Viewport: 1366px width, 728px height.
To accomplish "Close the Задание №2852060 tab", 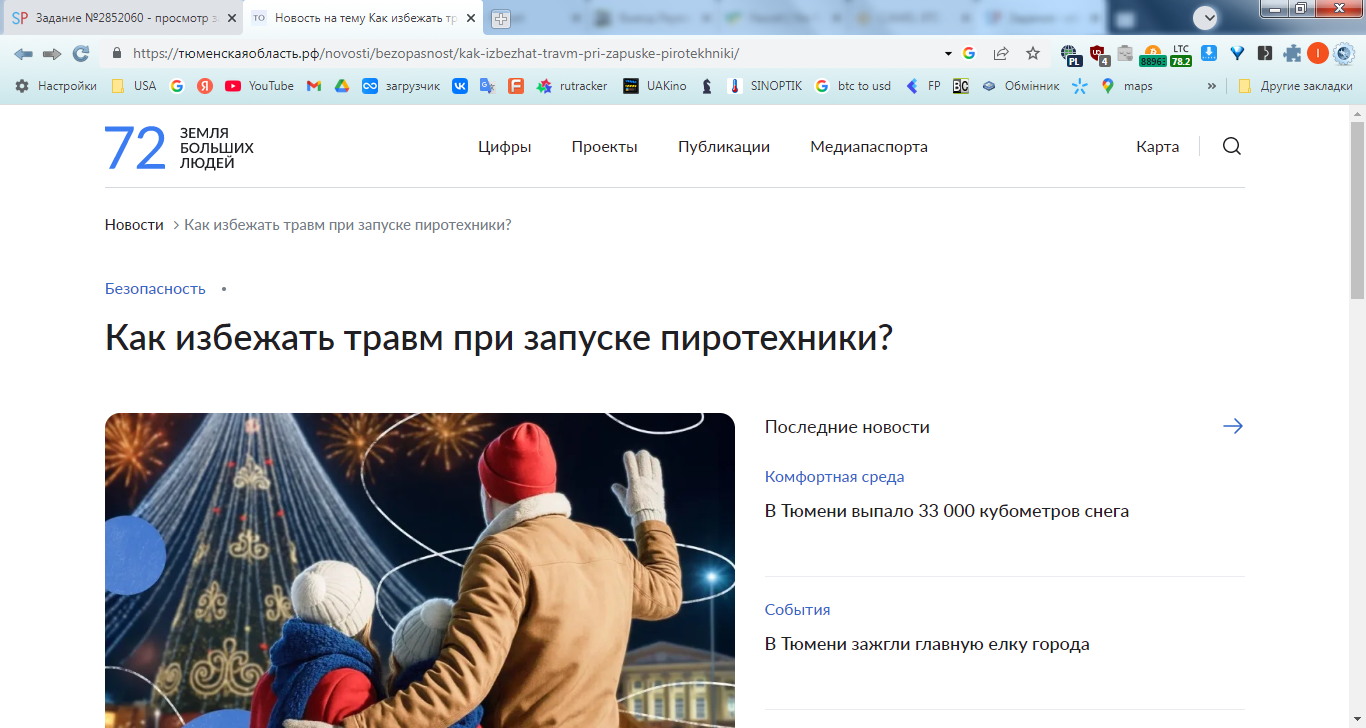I will tap(232, 18).
